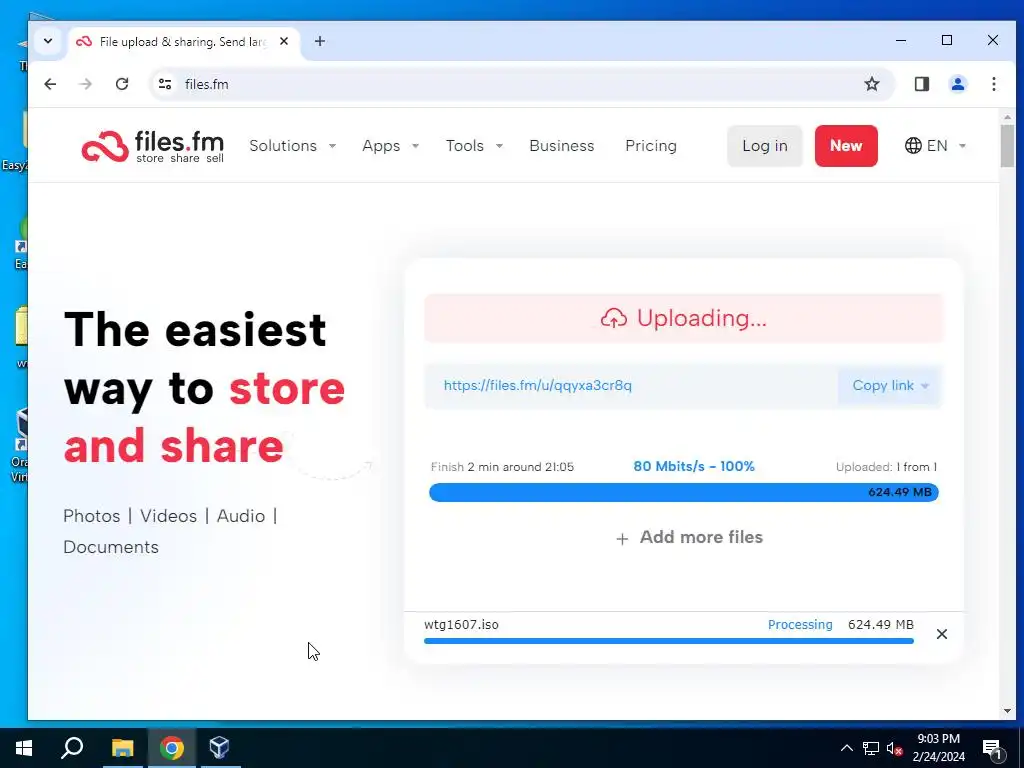Open the notification center icon
Image resolution: width=1024 pixels, height=768 pixels.
pyautogui.click(x=992, y=749)
